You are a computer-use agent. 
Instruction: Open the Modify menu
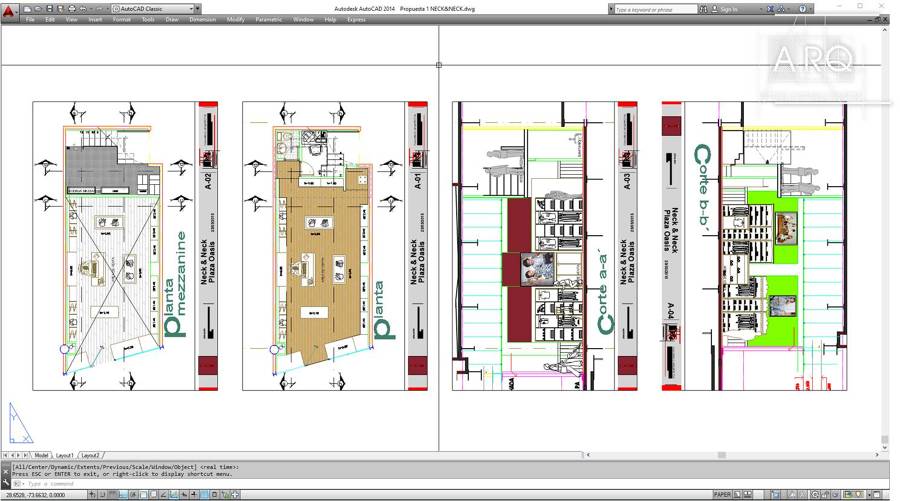235,20
